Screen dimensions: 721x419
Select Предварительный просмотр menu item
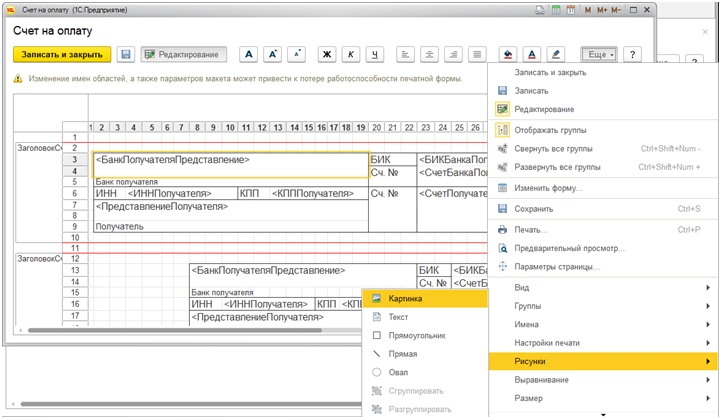click(568, 247)
